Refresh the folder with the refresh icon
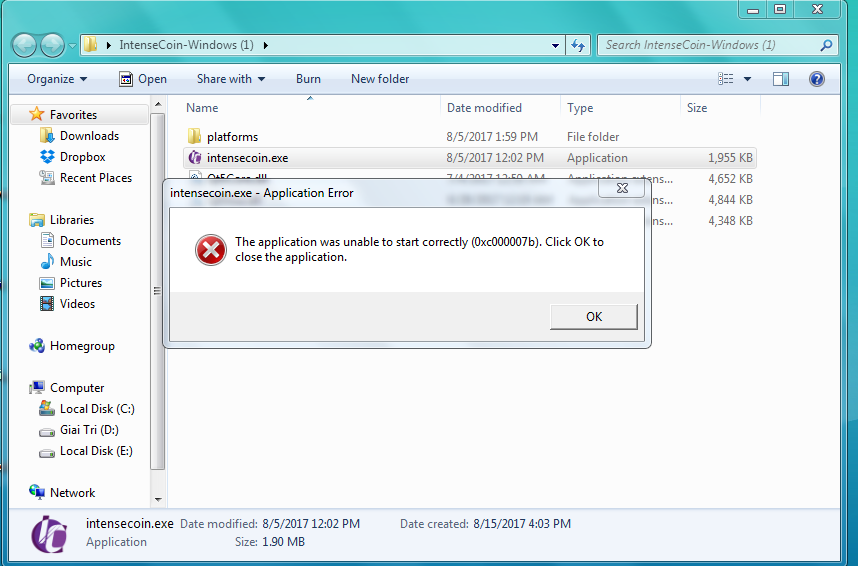858x566 pixels. pyautogui.click(x=578, y=45)
